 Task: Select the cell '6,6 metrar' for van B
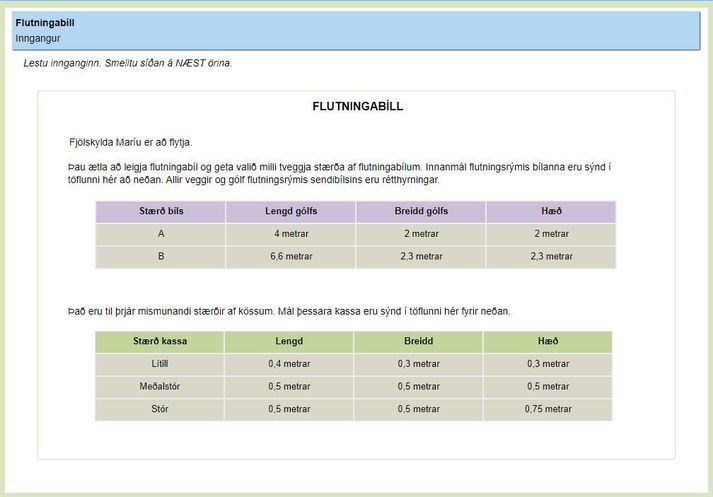[x=291, y=256]
